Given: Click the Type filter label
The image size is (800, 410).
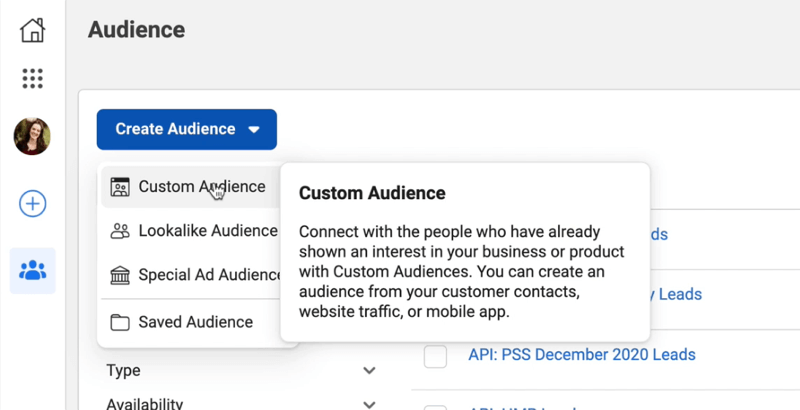Looking at the screenshot, I should pyautogui.click(x=123, y=371).
